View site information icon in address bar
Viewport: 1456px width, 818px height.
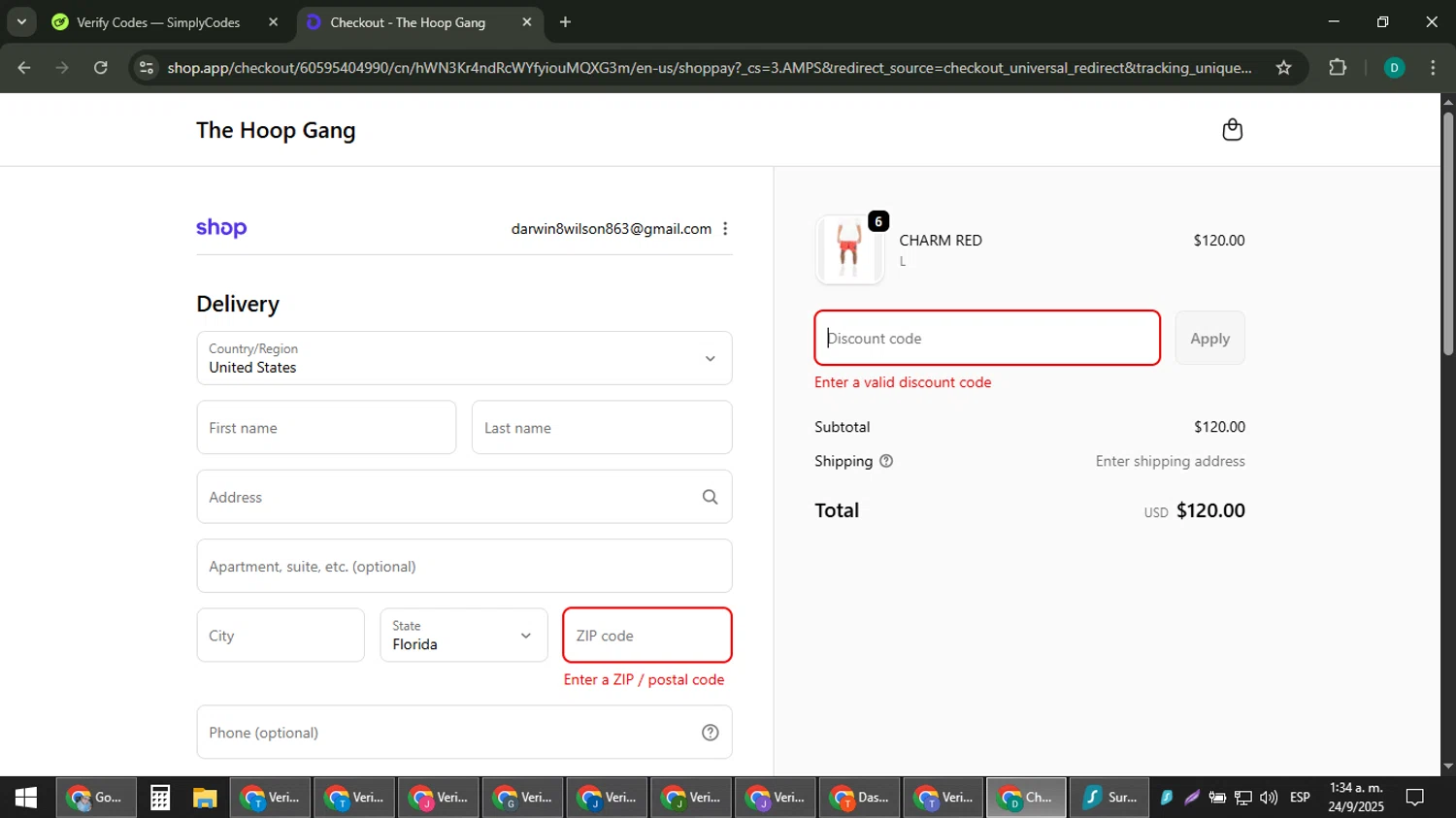pyautogui.click(x=147, y=68)
